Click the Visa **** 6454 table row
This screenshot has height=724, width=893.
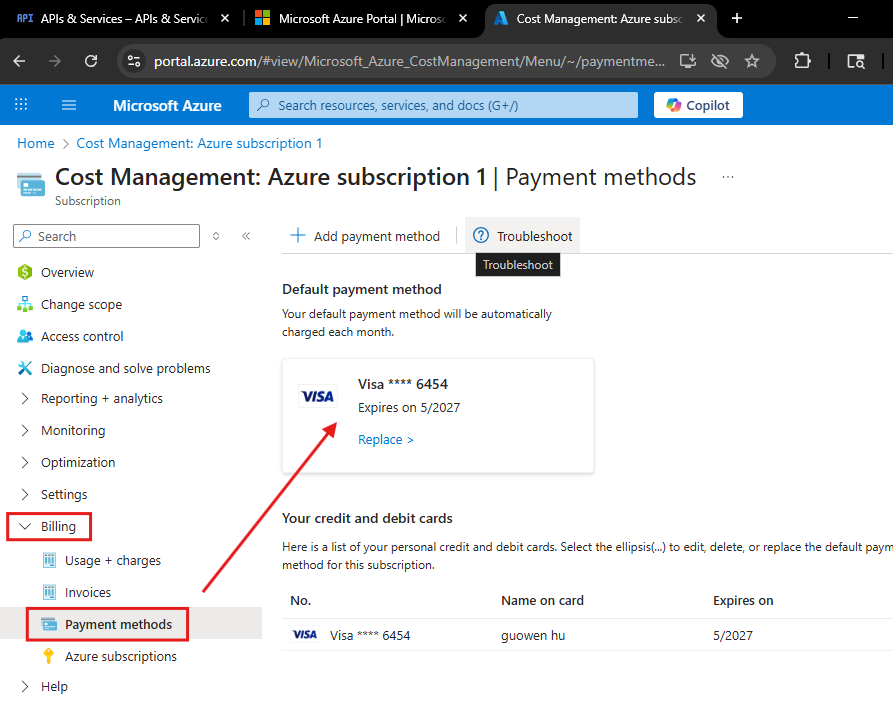click(x=587, y=635)
